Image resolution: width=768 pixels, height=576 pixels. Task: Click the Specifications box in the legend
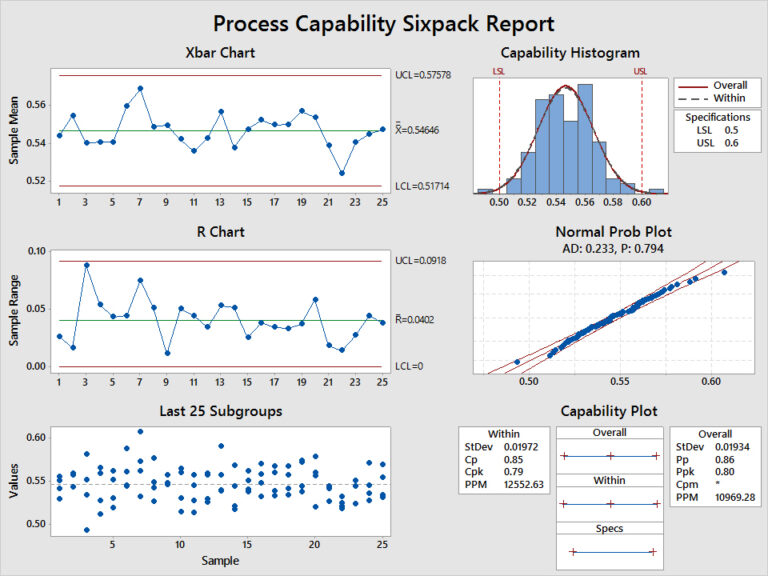tap(717, 130)
